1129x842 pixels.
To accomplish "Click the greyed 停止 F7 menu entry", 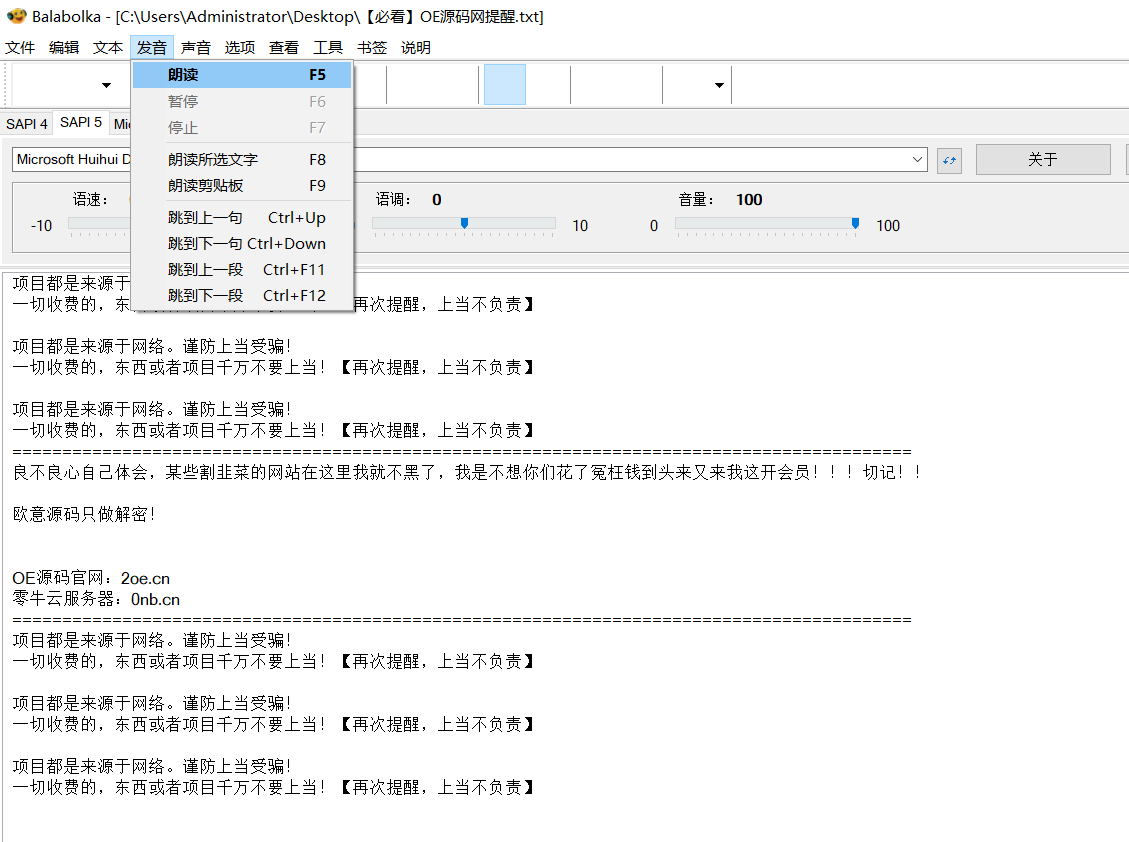I will pos(242,127).
